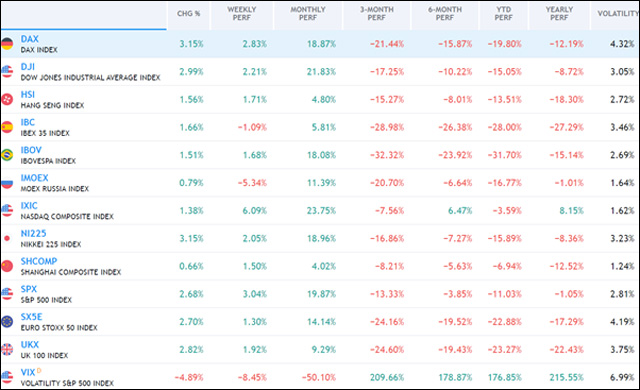Select the Shanghai Composite Index row
The height and width of the screenshot is (390, 640).
tap(320, 266)
